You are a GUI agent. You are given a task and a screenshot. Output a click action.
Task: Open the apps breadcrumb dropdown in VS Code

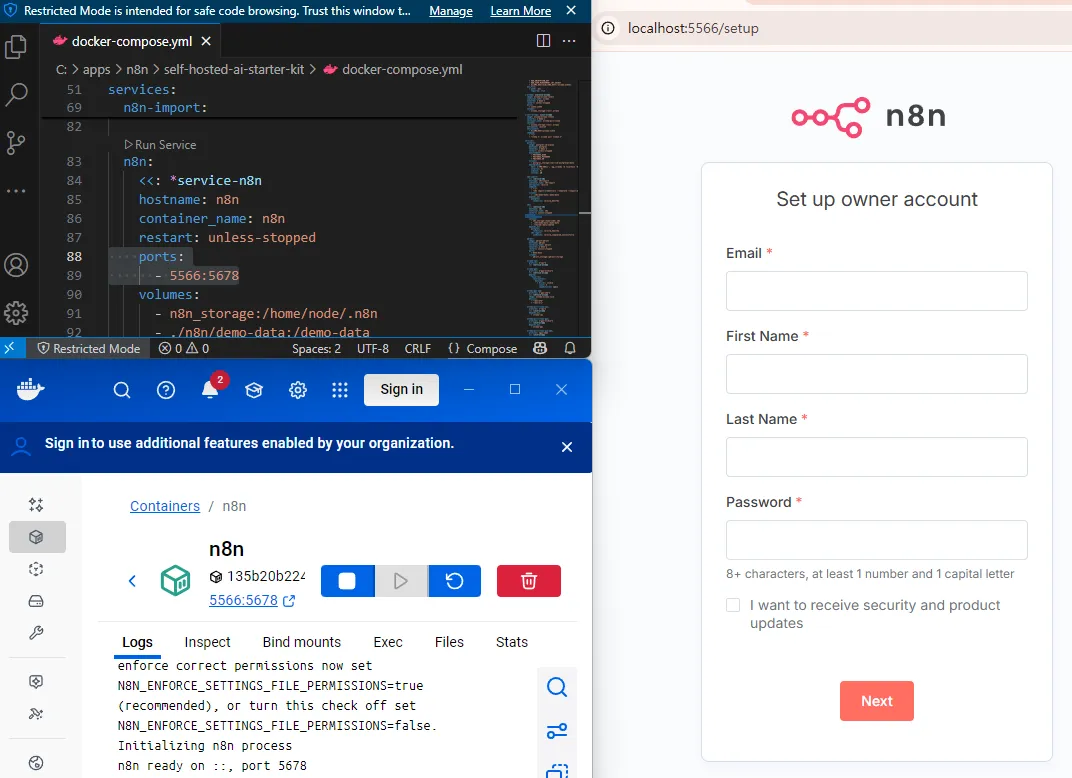[96, 69]
